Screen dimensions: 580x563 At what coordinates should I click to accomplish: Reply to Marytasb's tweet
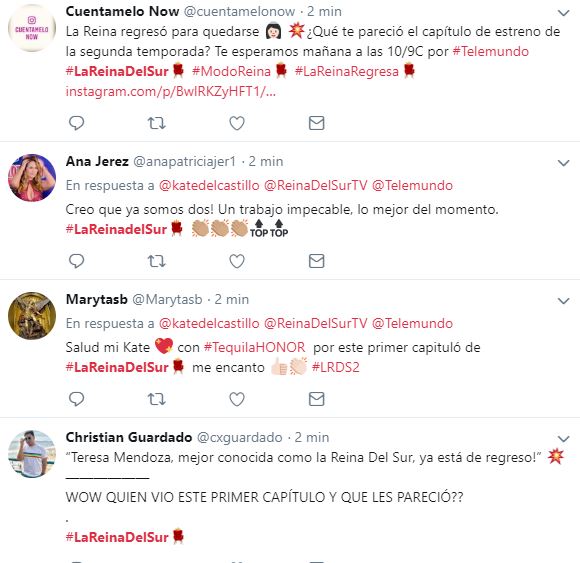pyautogui.click(x=77, y=399)
